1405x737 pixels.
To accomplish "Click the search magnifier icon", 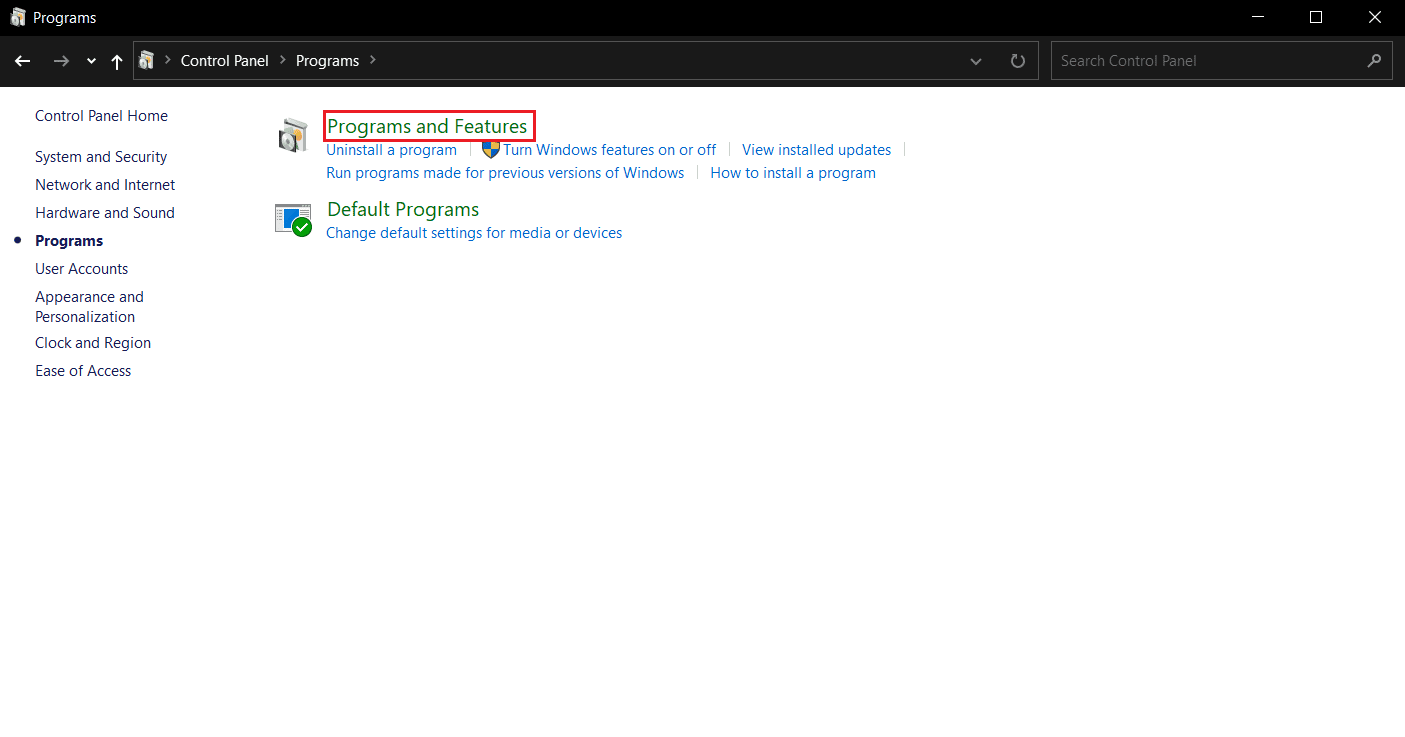I will [1374, 60].
